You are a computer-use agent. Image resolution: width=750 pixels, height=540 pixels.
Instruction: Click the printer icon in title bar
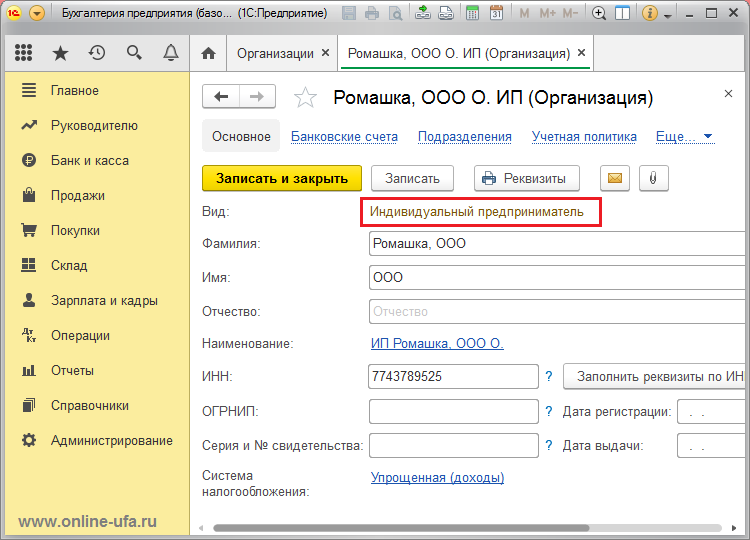coord(372,13)
